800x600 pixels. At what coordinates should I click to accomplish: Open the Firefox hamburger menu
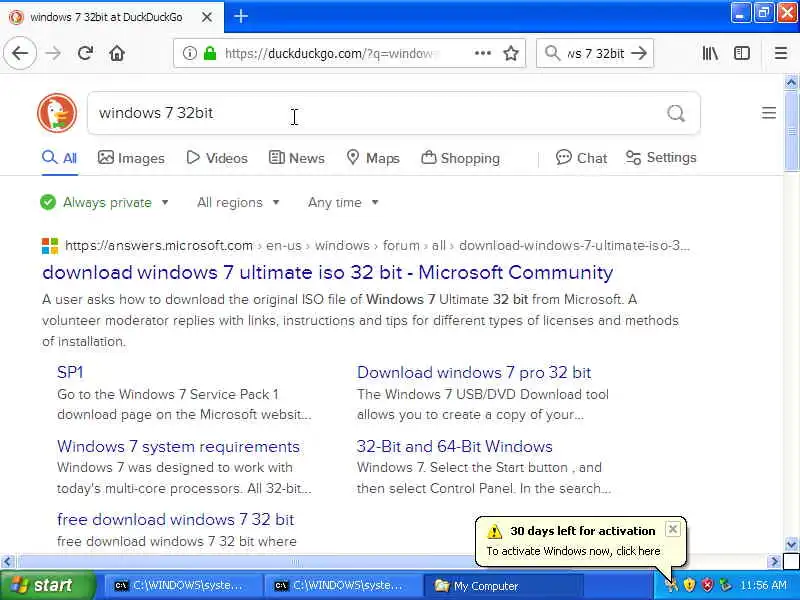tap(781, 53)
